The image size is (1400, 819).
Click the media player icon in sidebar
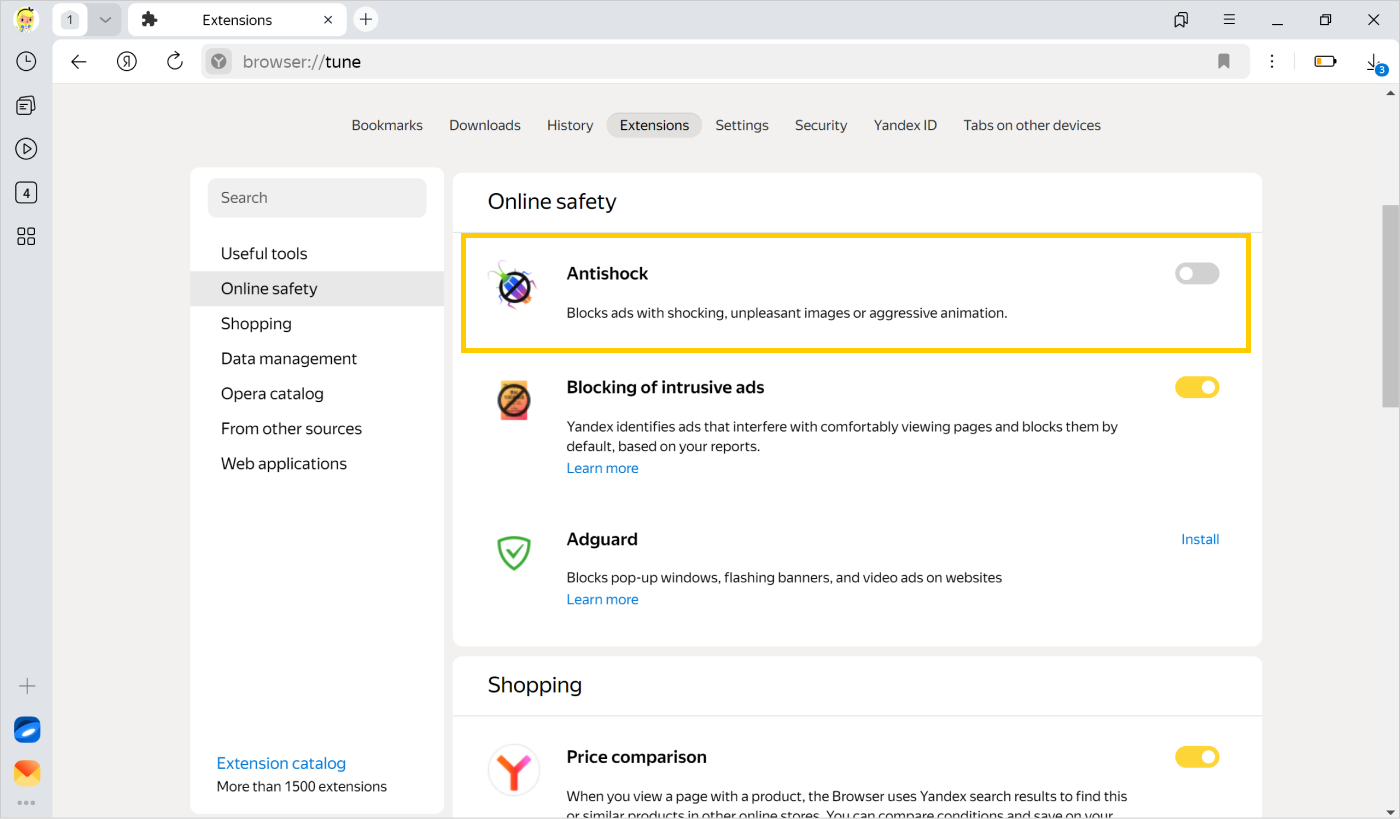point(26,149)
